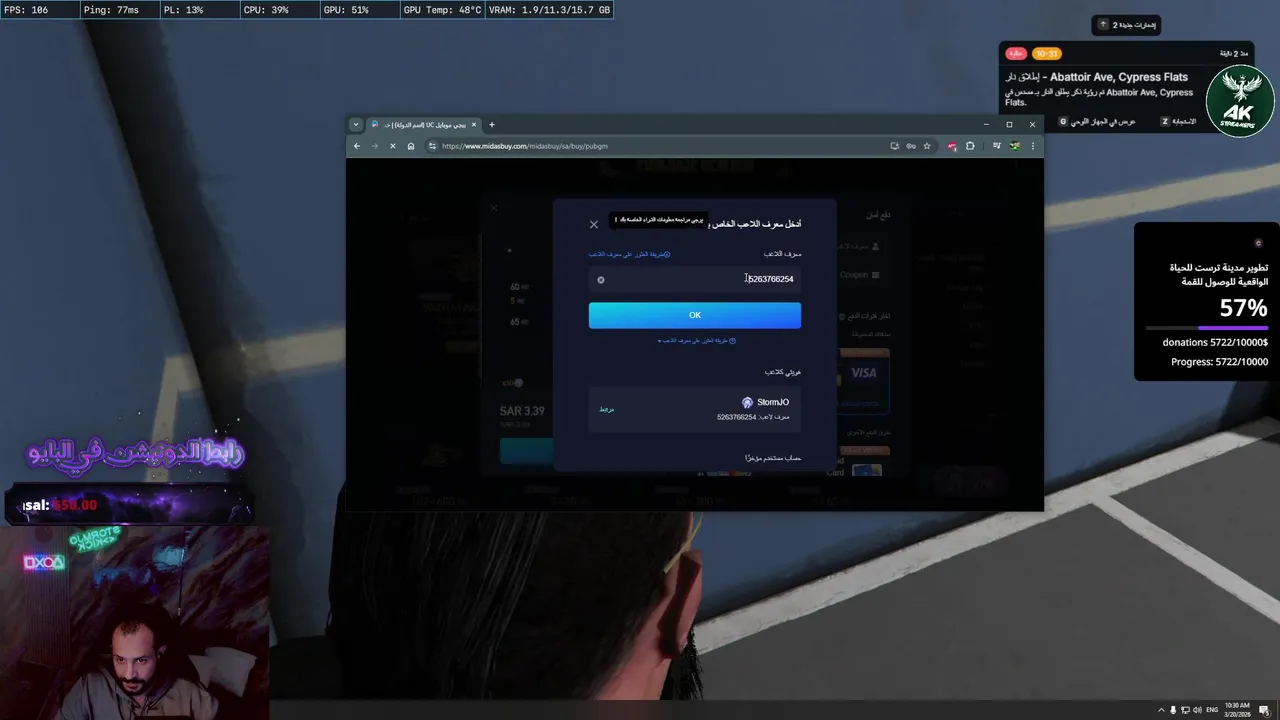Viewport: 1280px width, 720px height.
Task: Click the install app icon in address bar
Action: coord(895,146)
